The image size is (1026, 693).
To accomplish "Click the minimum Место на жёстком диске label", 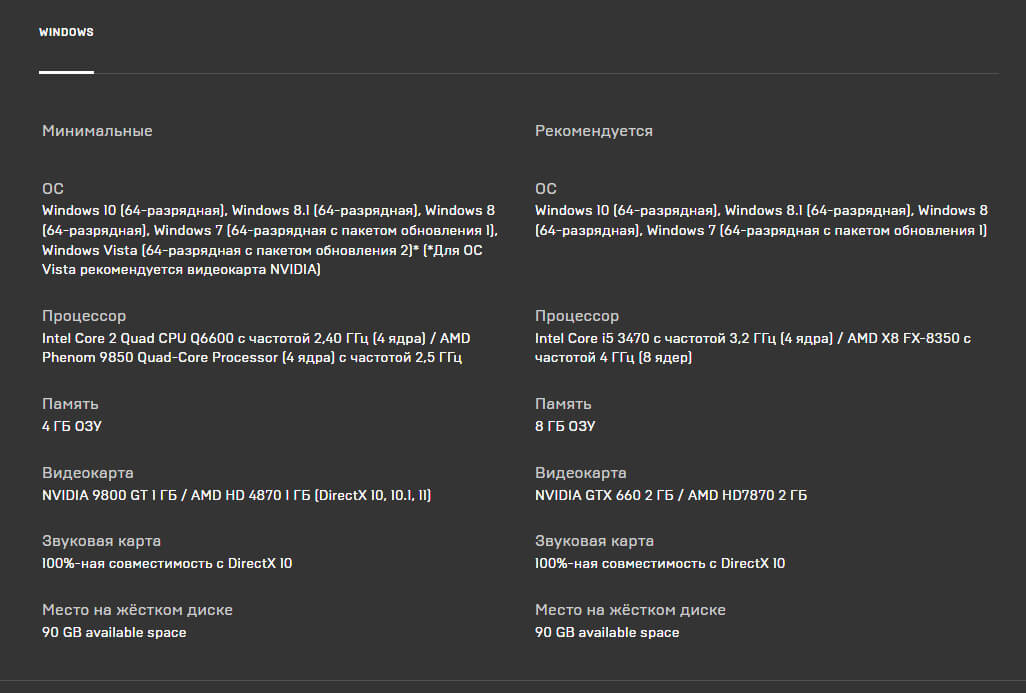I will point(137,609).
